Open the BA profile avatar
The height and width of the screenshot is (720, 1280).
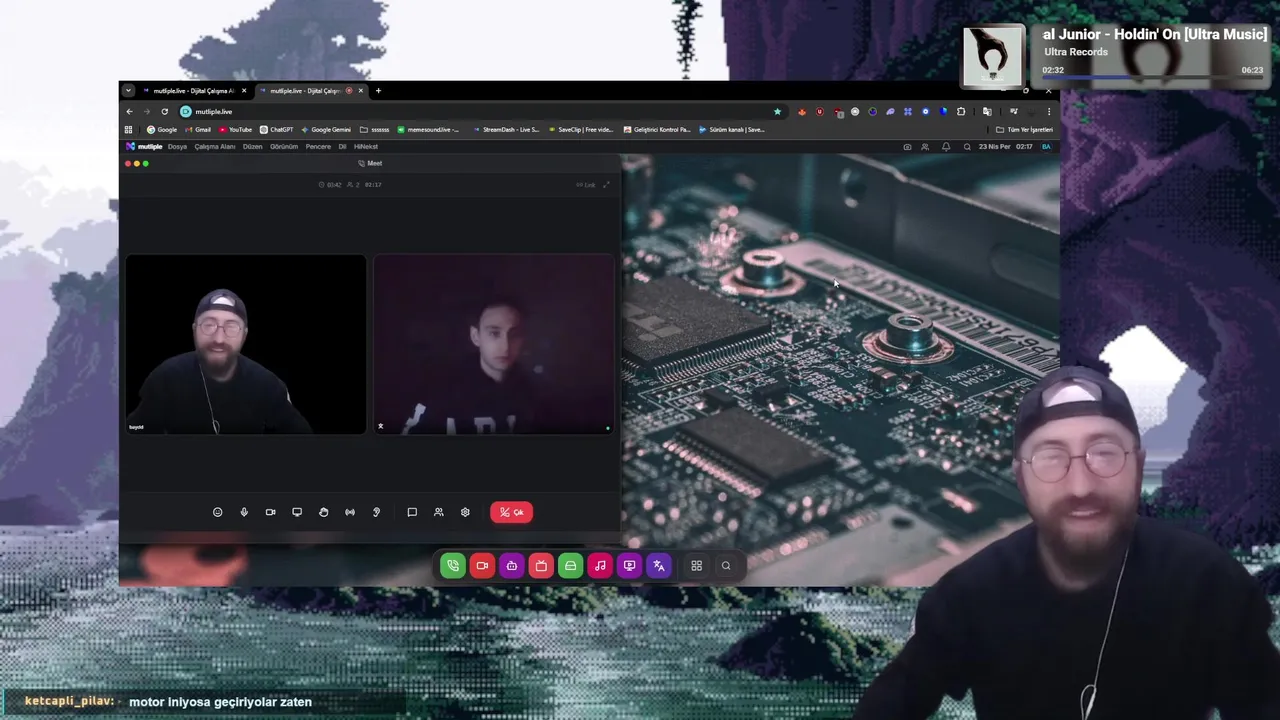point(1046,147)
